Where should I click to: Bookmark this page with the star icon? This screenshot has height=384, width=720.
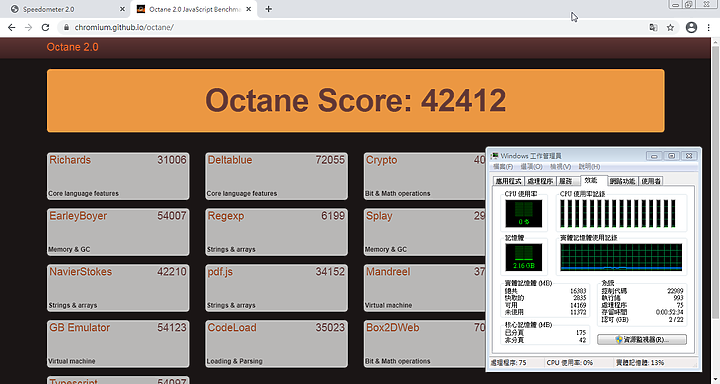pos(670,28)
